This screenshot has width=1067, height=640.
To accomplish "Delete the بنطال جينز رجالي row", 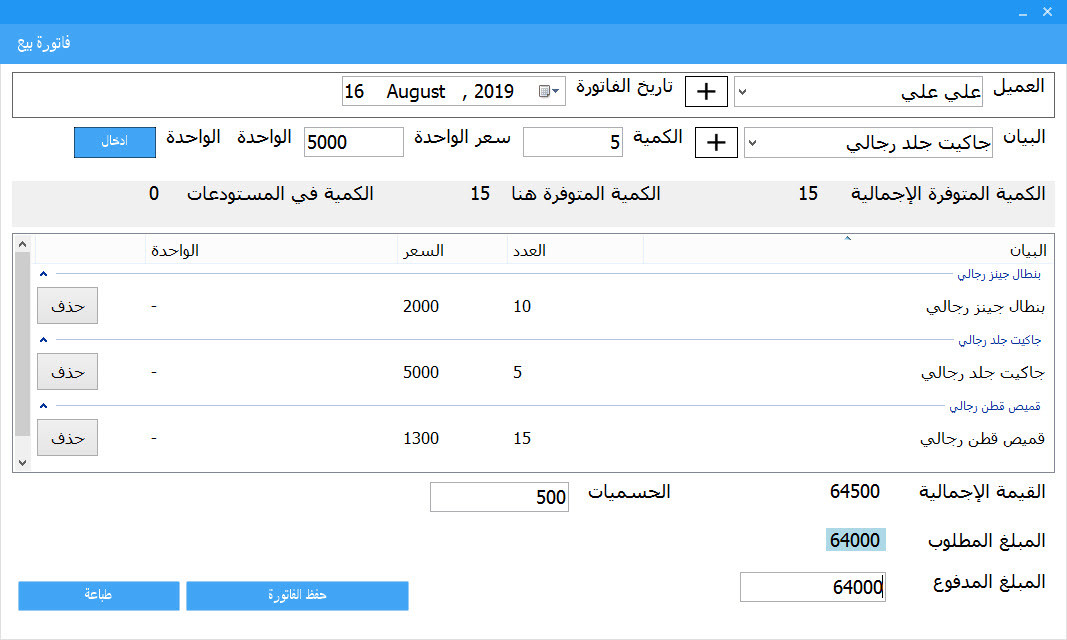I will pos(67,306).
